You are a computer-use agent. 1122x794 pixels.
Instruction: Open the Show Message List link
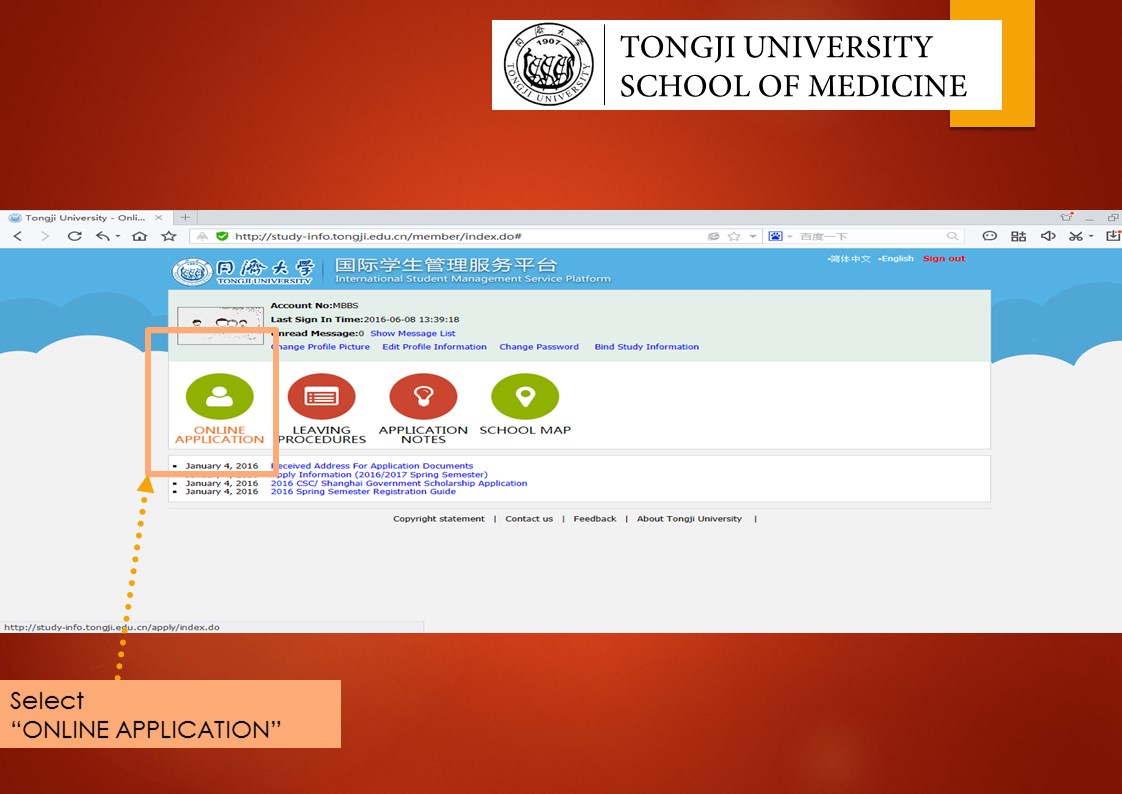[413, 333]
